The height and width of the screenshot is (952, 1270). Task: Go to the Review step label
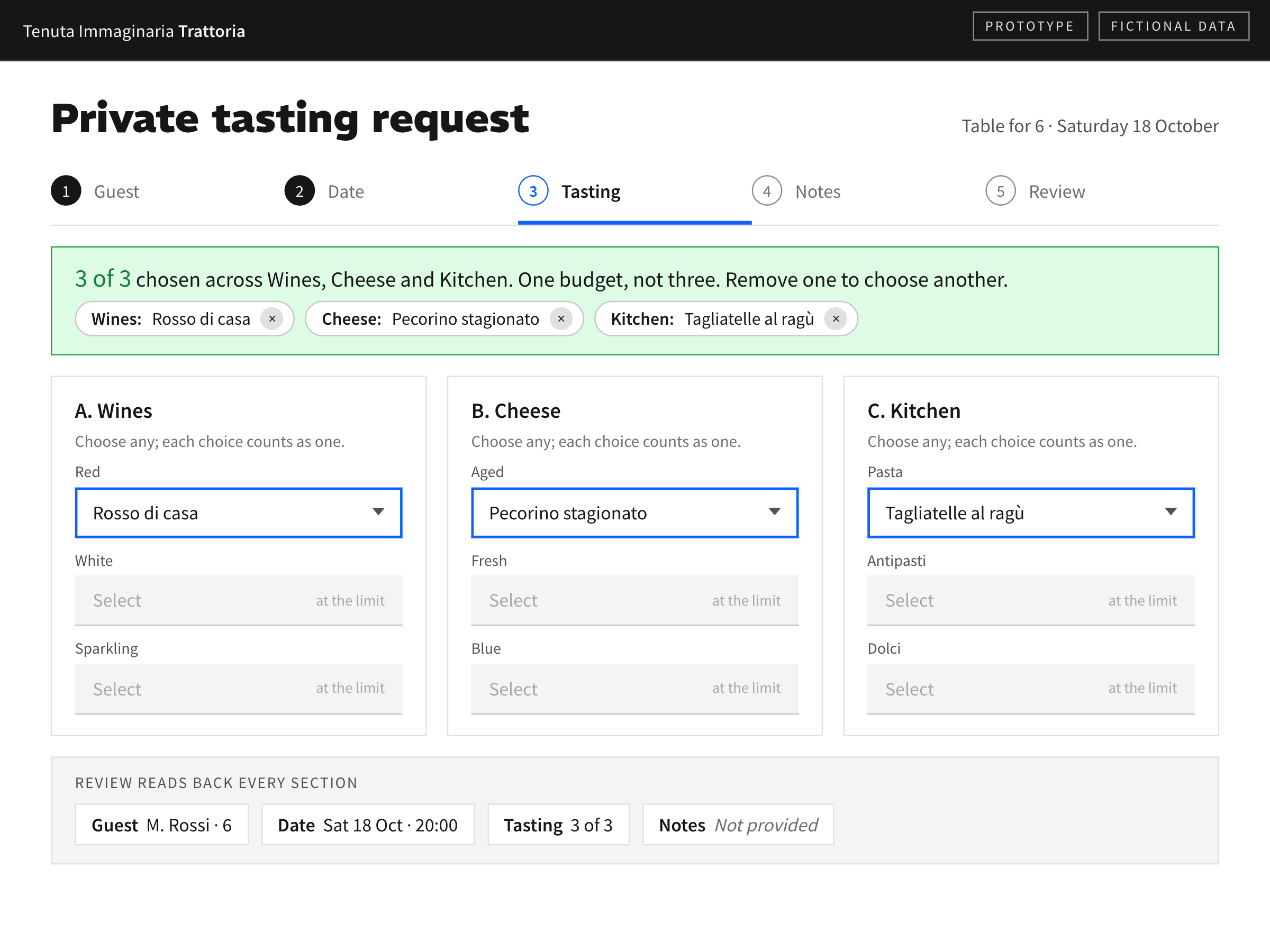coord(1057,191)
